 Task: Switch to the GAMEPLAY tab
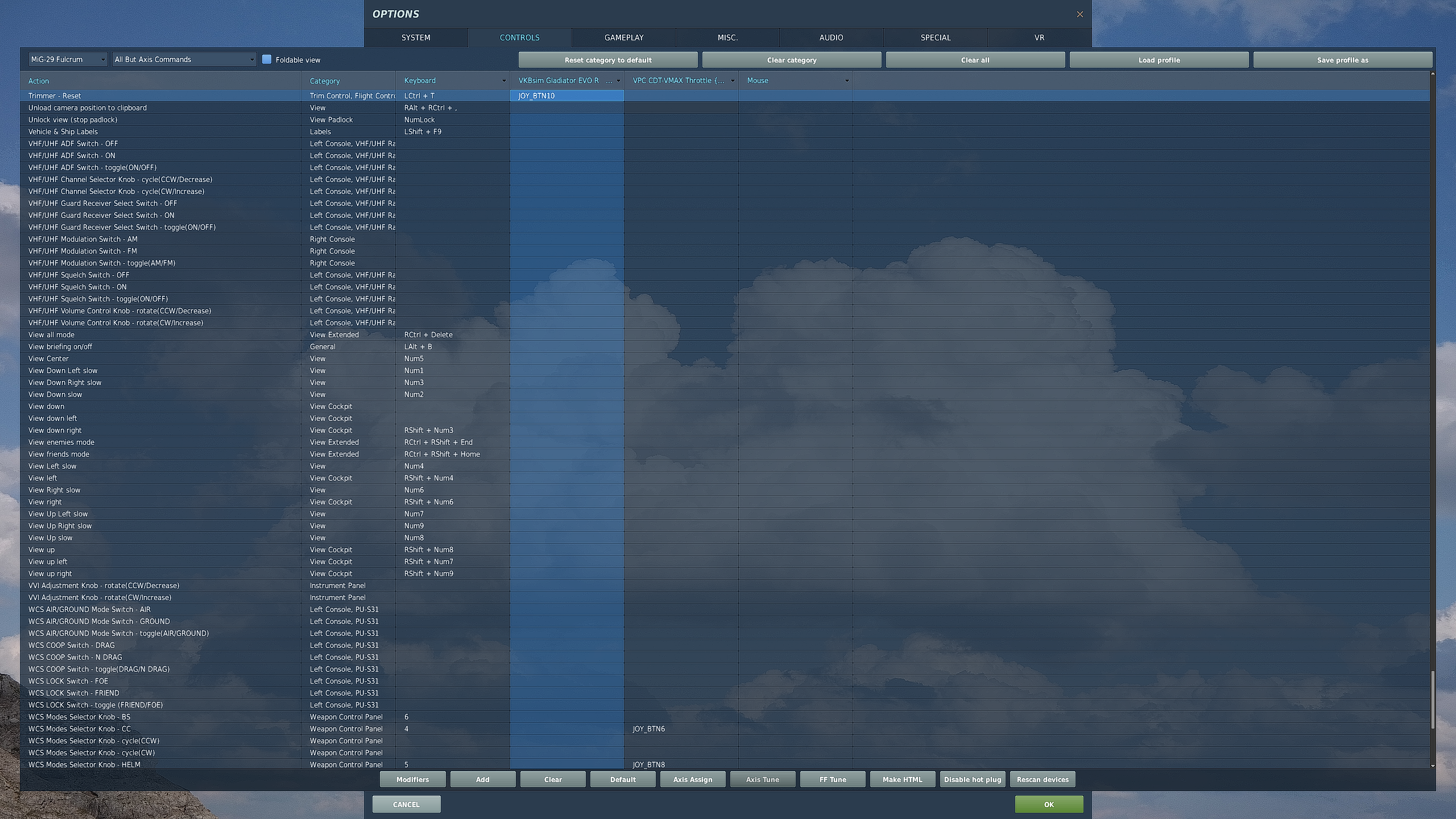623,38
